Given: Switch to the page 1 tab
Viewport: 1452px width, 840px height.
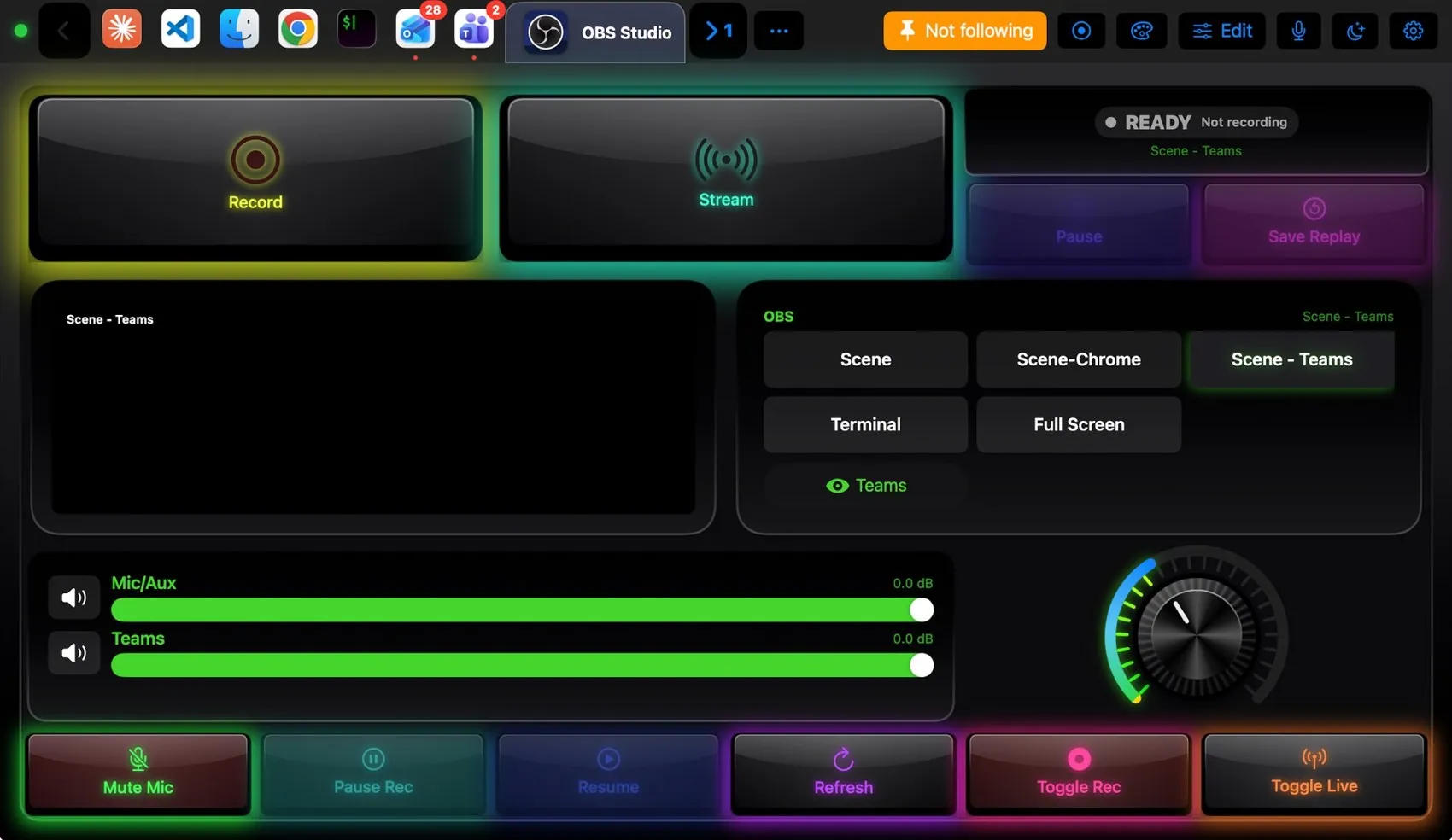Looking at the screenshot, I should pyautogui.click(x=718, y=32).
